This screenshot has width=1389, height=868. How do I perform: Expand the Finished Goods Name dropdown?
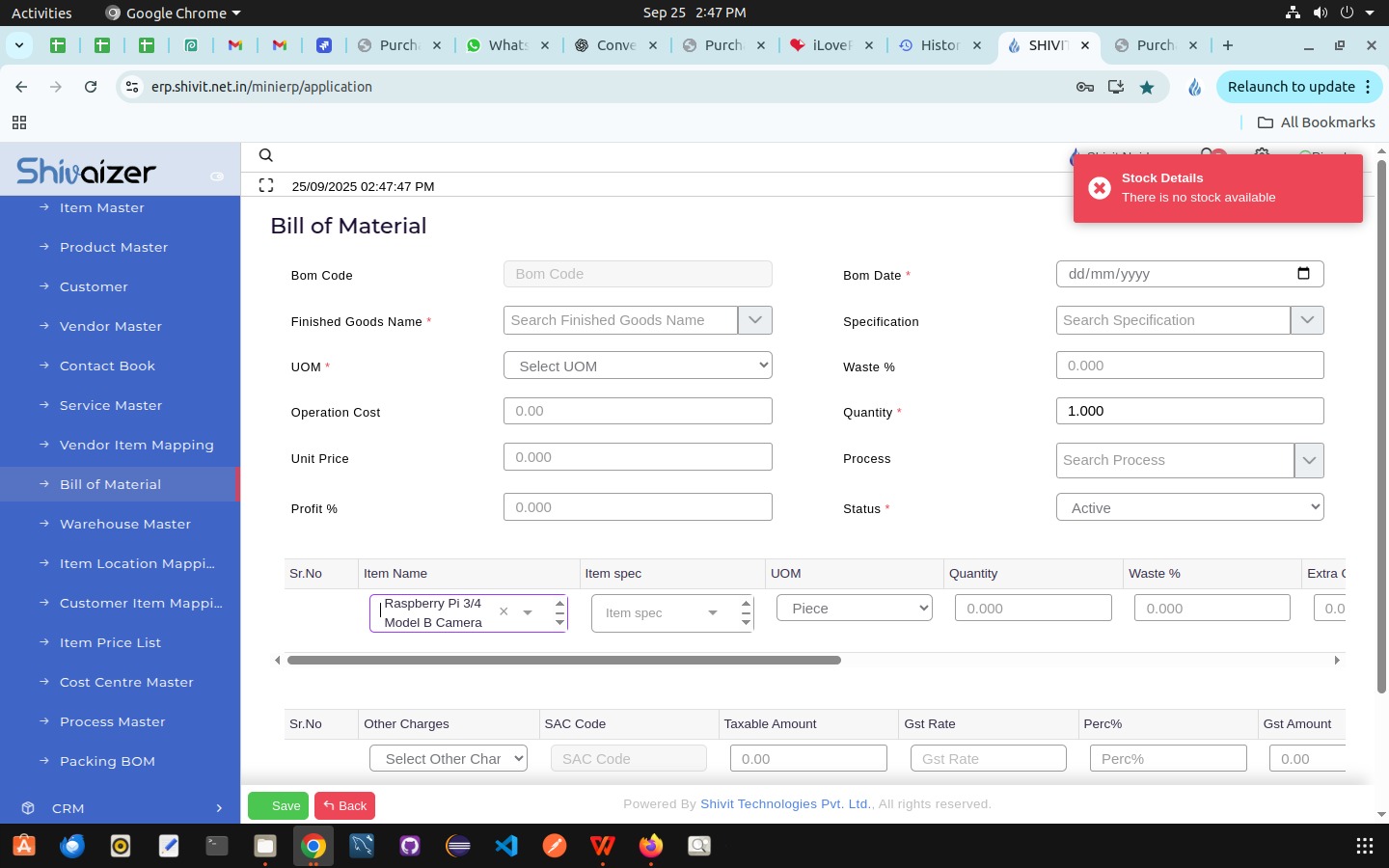pyautogui.click(x=754, y=320)
